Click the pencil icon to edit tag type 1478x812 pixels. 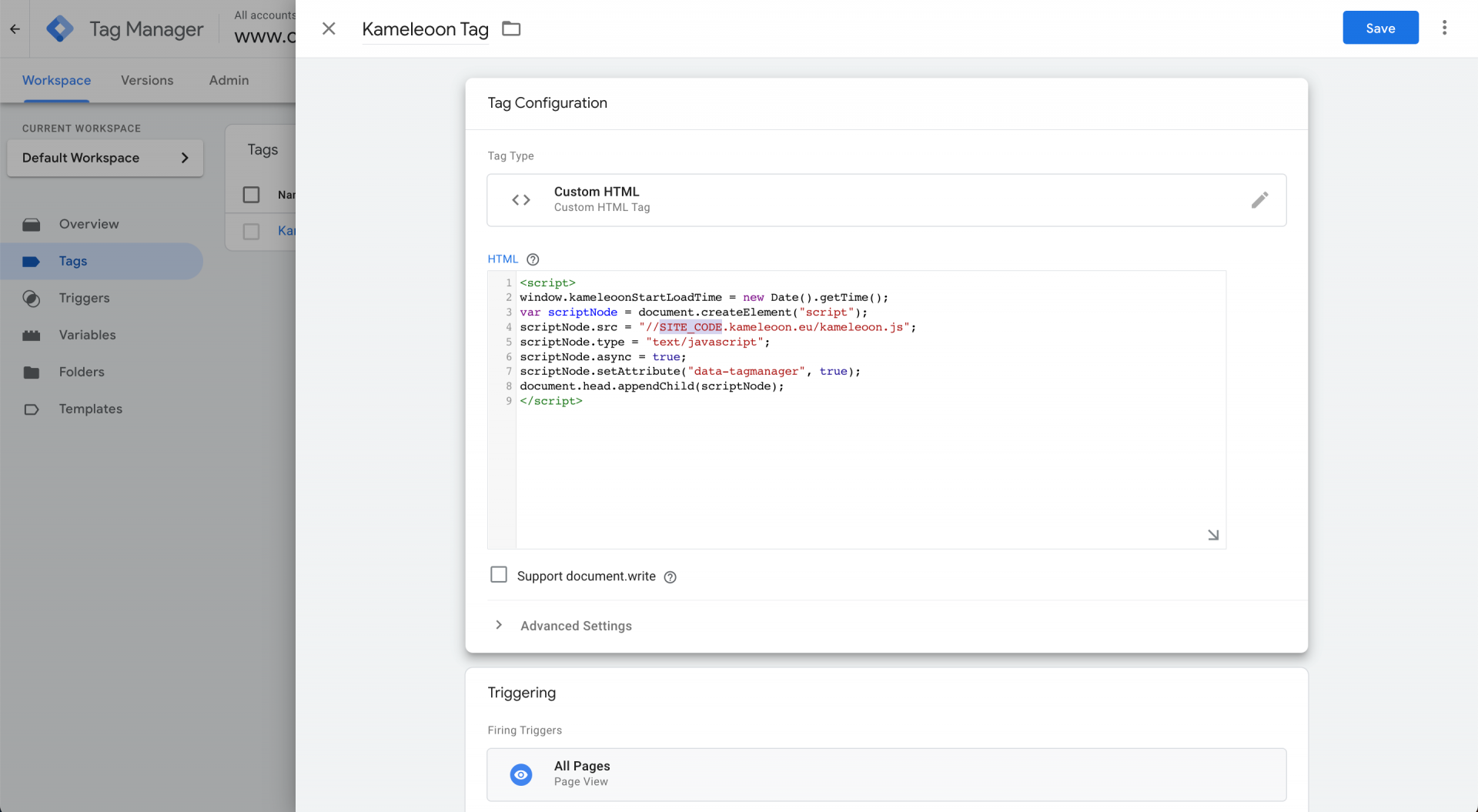tap(1259, 200)
